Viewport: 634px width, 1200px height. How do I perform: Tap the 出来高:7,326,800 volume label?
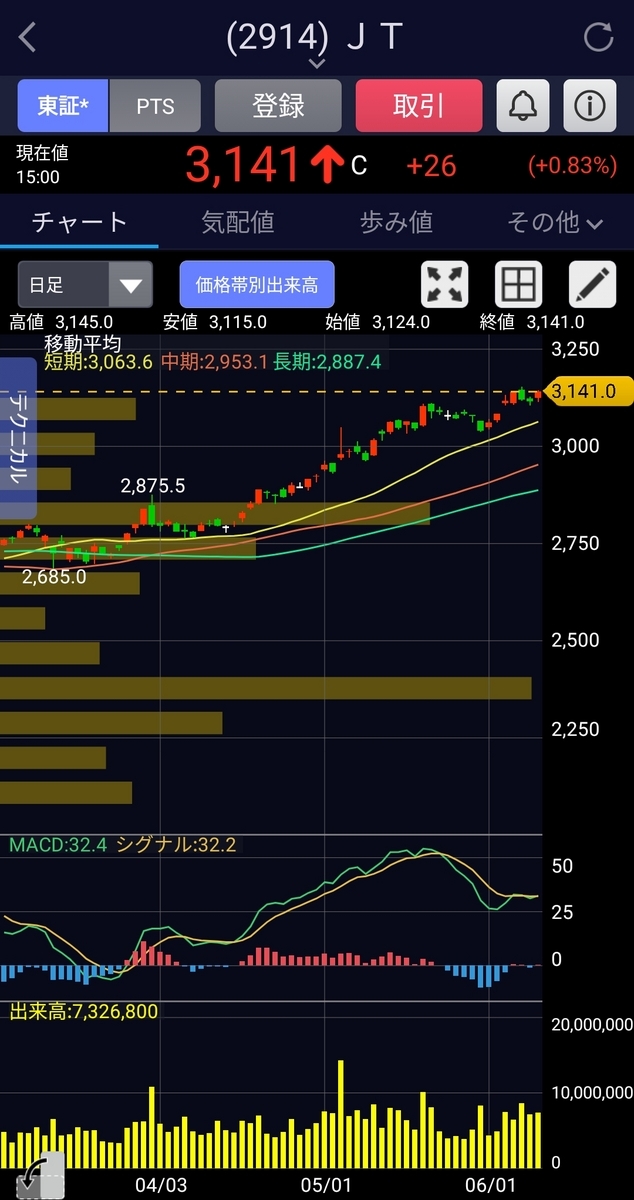click(x=84, y=1012)
